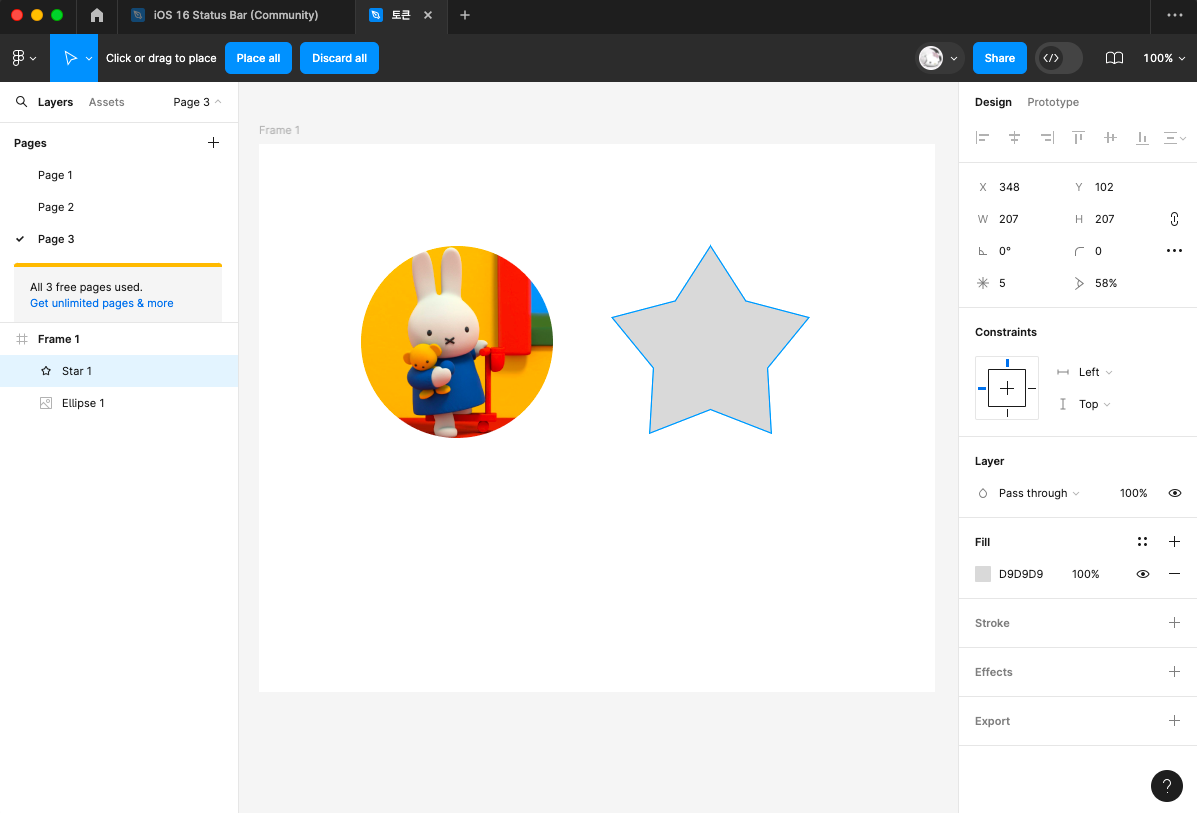Click the fill opacity 100% field
This screenshot has width=1197, height=813.
(1086, 574)
